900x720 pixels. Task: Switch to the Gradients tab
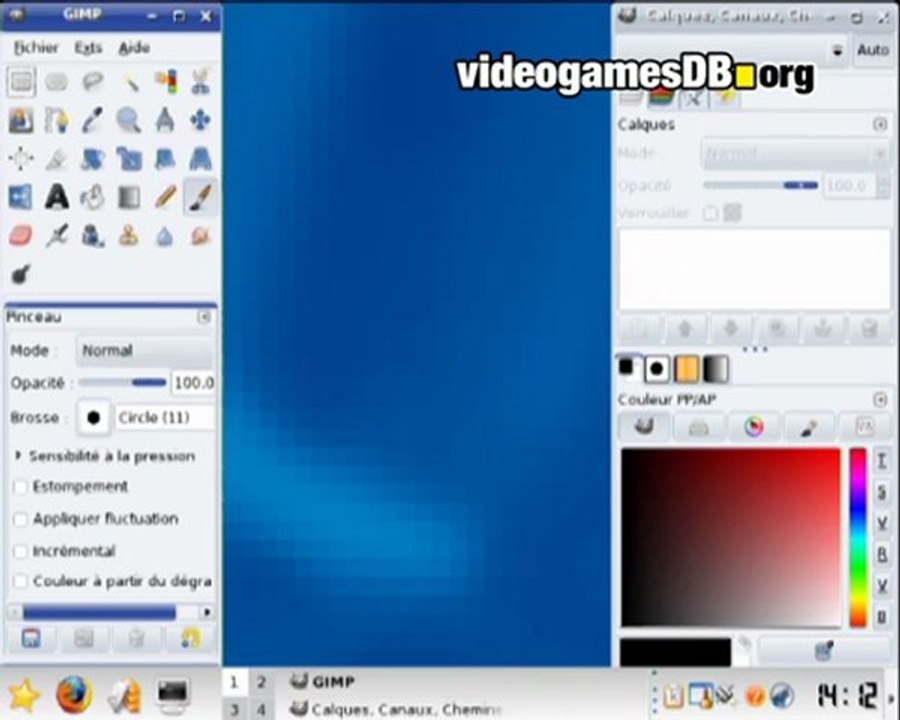tap(716, 369)
